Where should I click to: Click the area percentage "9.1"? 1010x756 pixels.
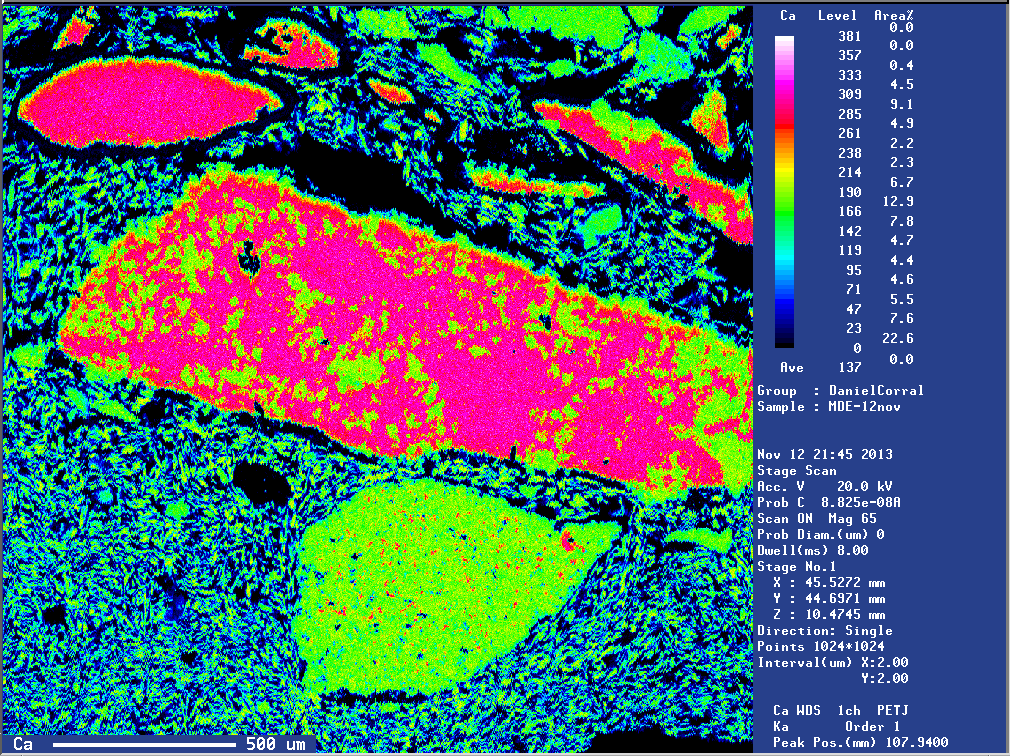click(901, 104)
